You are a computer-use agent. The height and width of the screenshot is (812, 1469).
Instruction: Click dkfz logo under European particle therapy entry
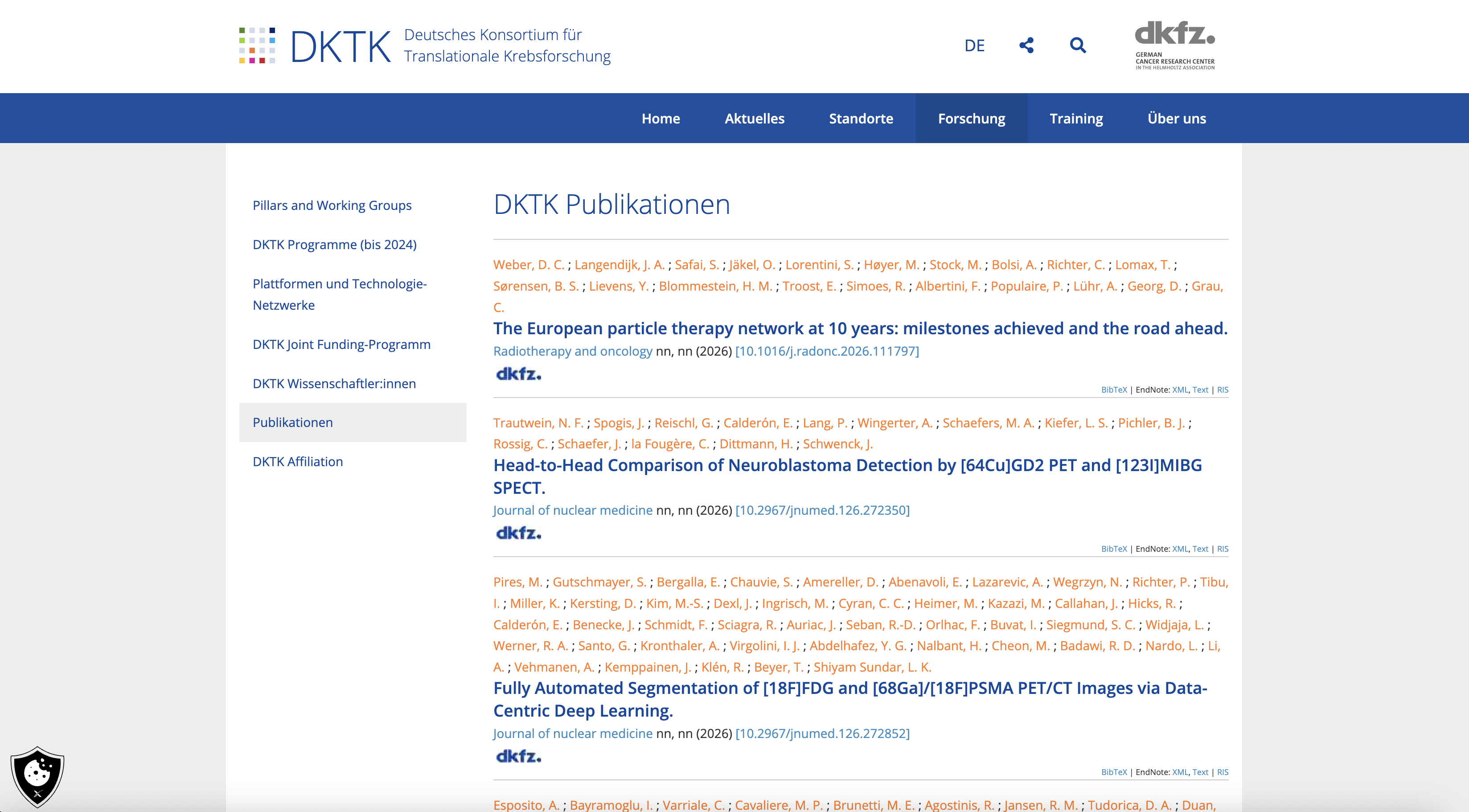[518, 374]
